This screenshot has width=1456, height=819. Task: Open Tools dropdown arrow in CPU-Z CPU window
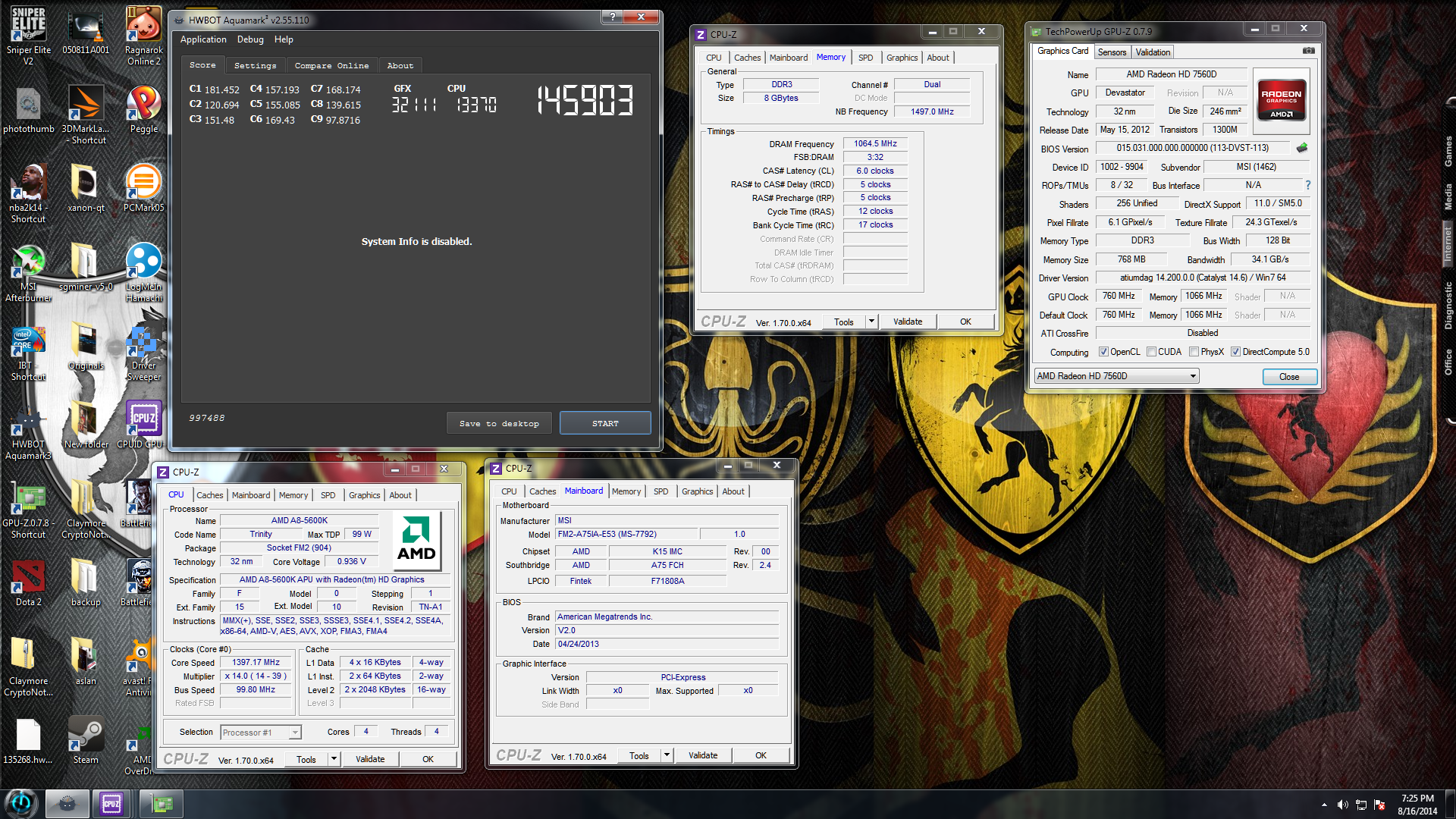[334, 759]
